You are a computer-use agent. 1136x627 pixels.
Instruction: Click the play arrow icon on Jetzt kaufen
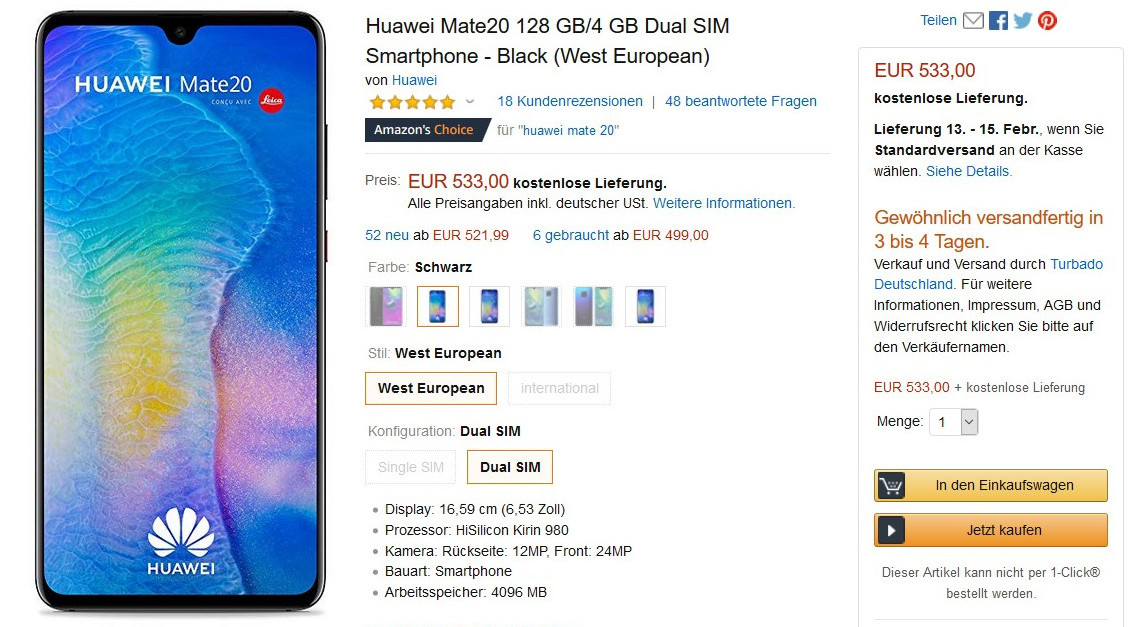891,530
